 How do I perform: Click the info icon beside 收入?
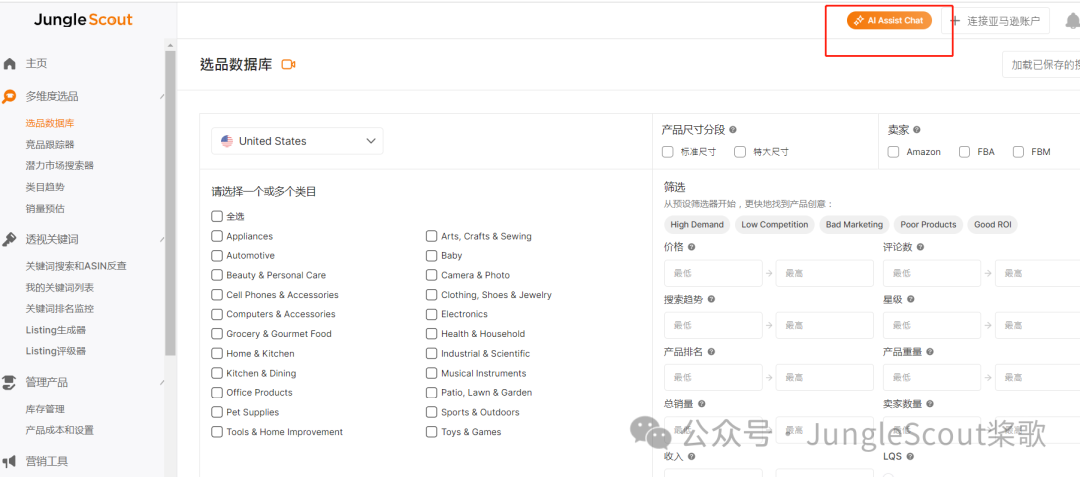click(691, 456)
